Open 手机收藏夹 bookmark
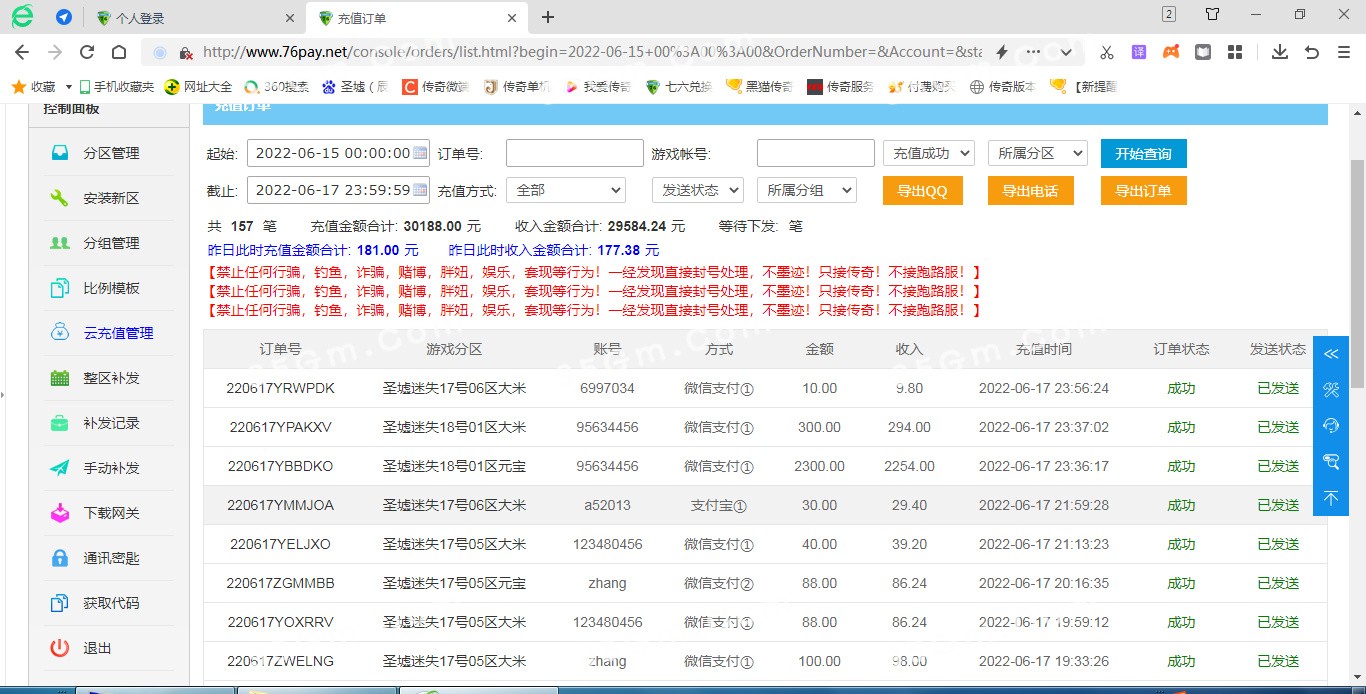Viewport: 1366px width, 694px height. 117,87
